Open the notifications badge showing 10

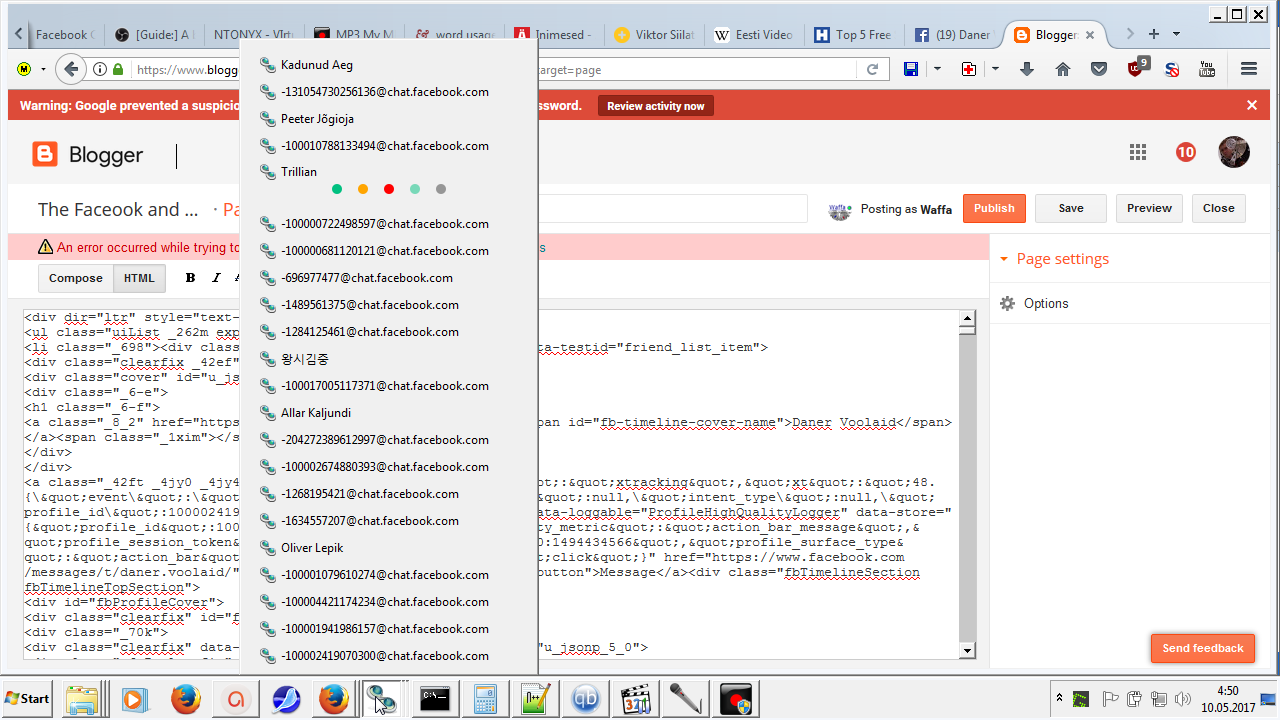coord(1185,152)
